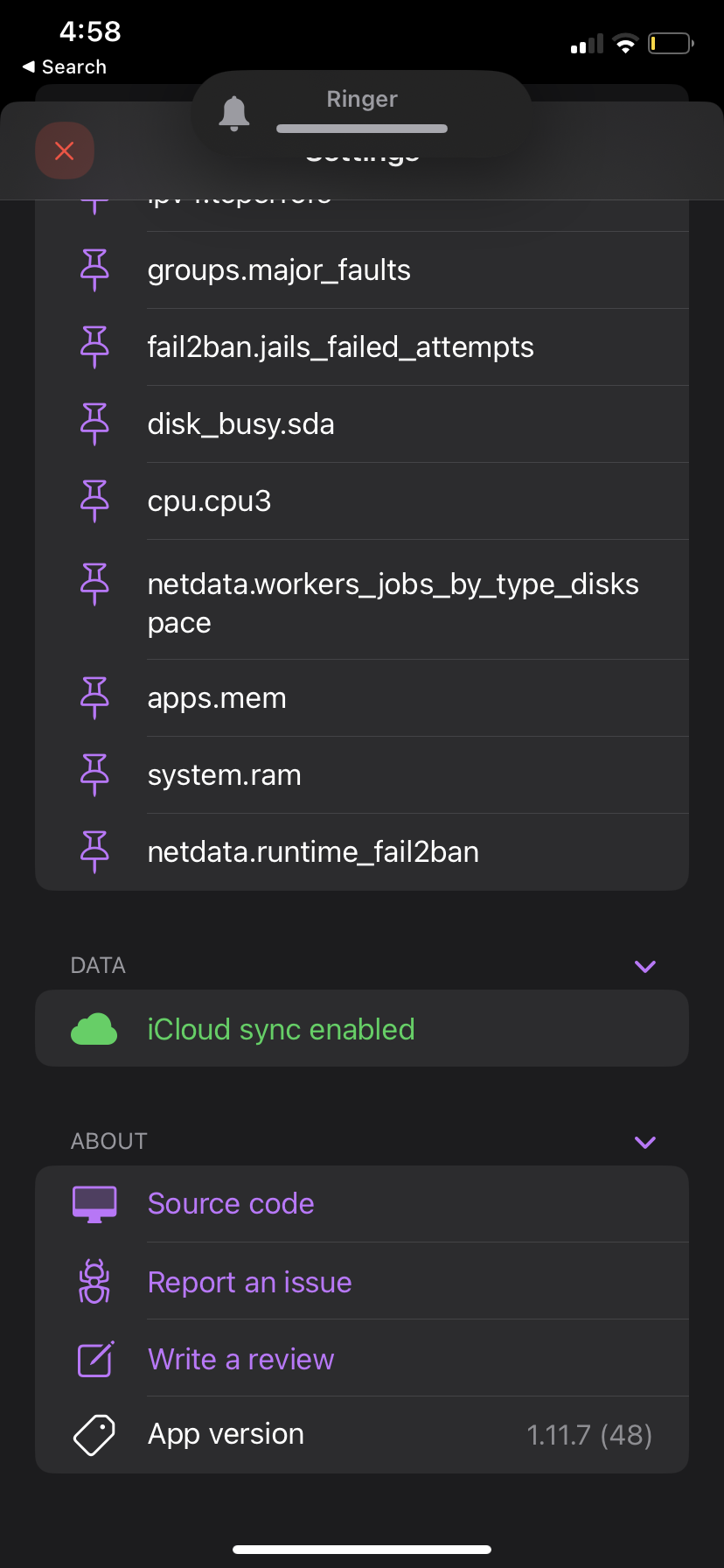
Task: Open the Source code link
Action: click(x=231, y=1204)
